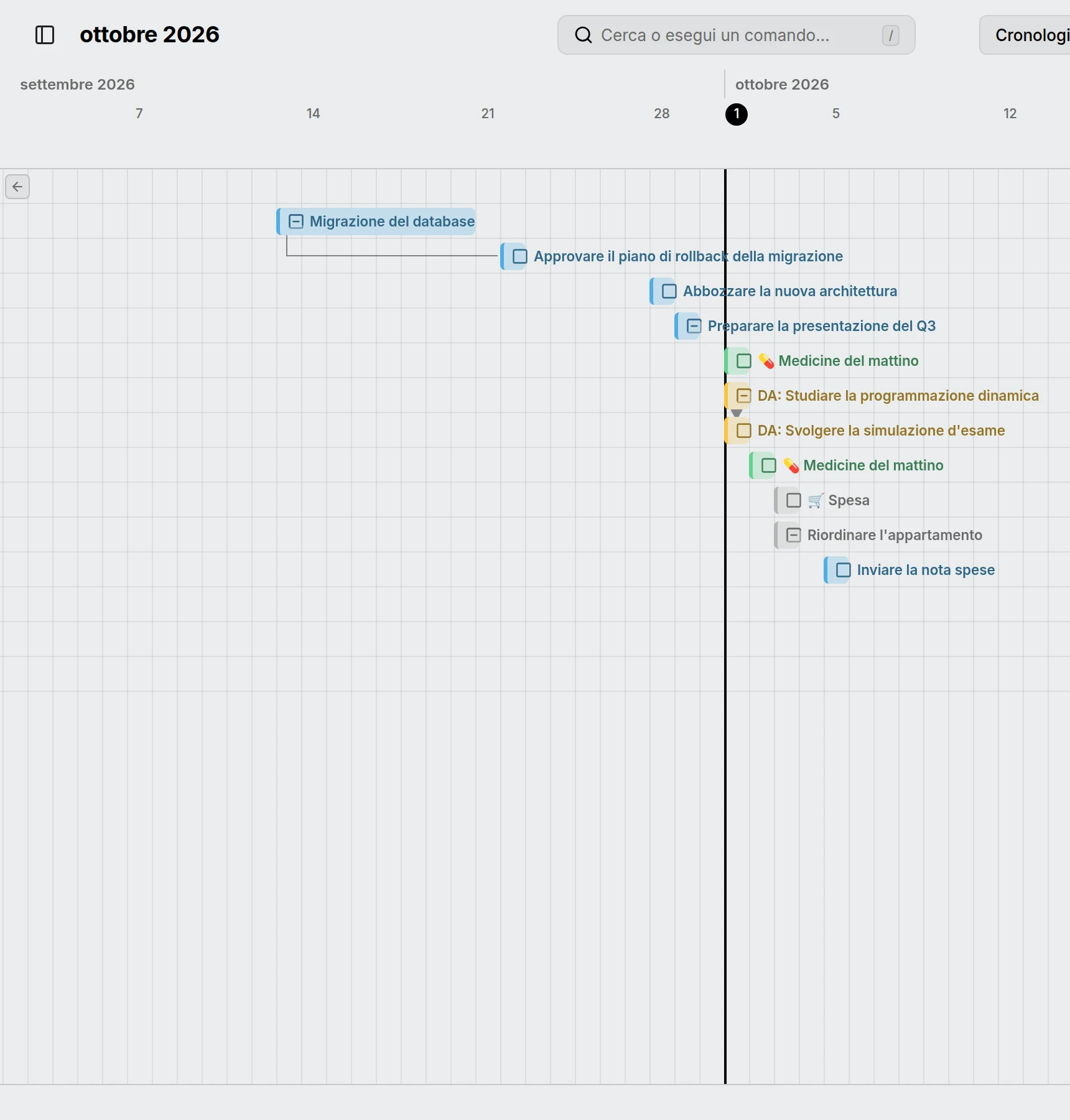Collapse Migrazione del database subtasks

click(296, 222)
